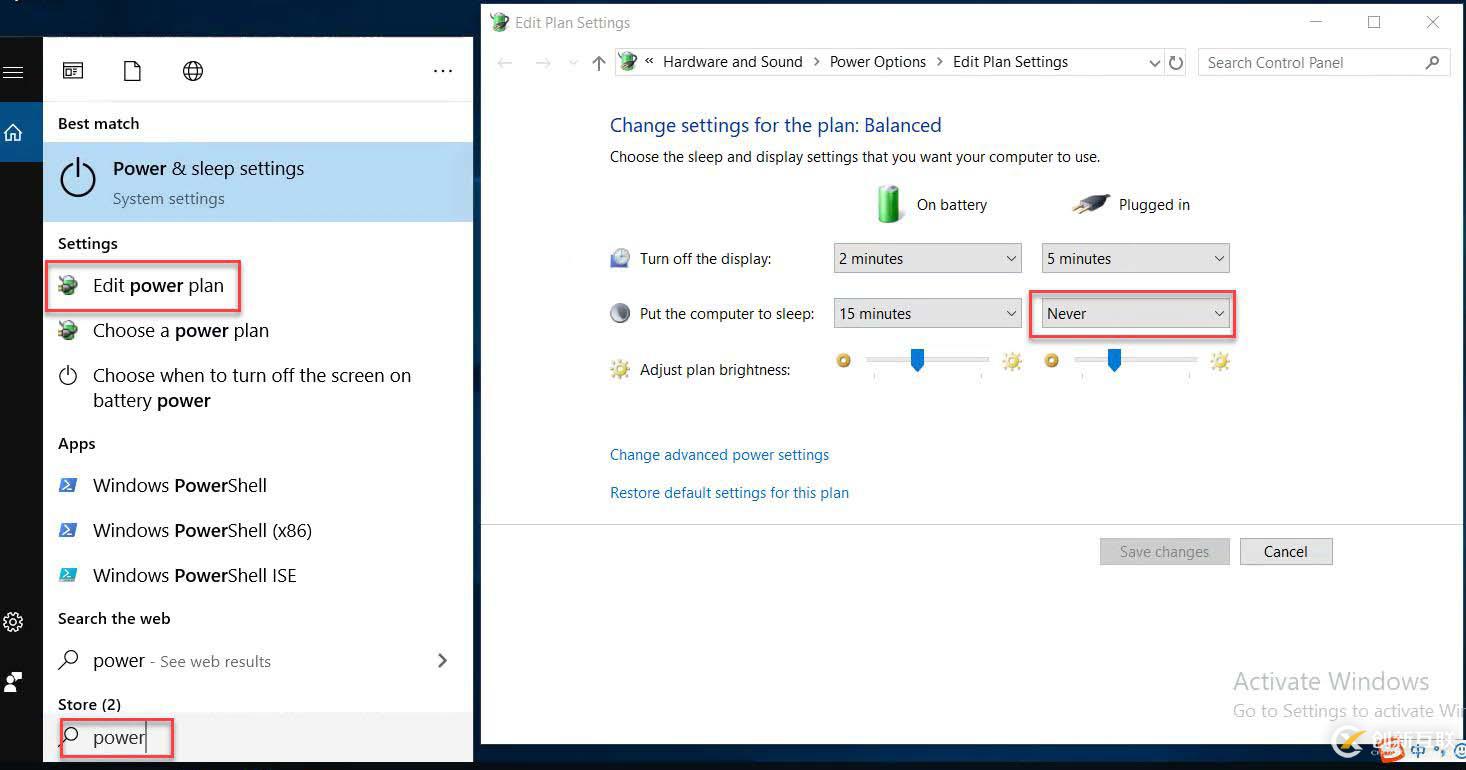Maximize the Edit Plan Settings window
The width and height of the screenshot is (1466, 770).
(x=1374, y=22)
